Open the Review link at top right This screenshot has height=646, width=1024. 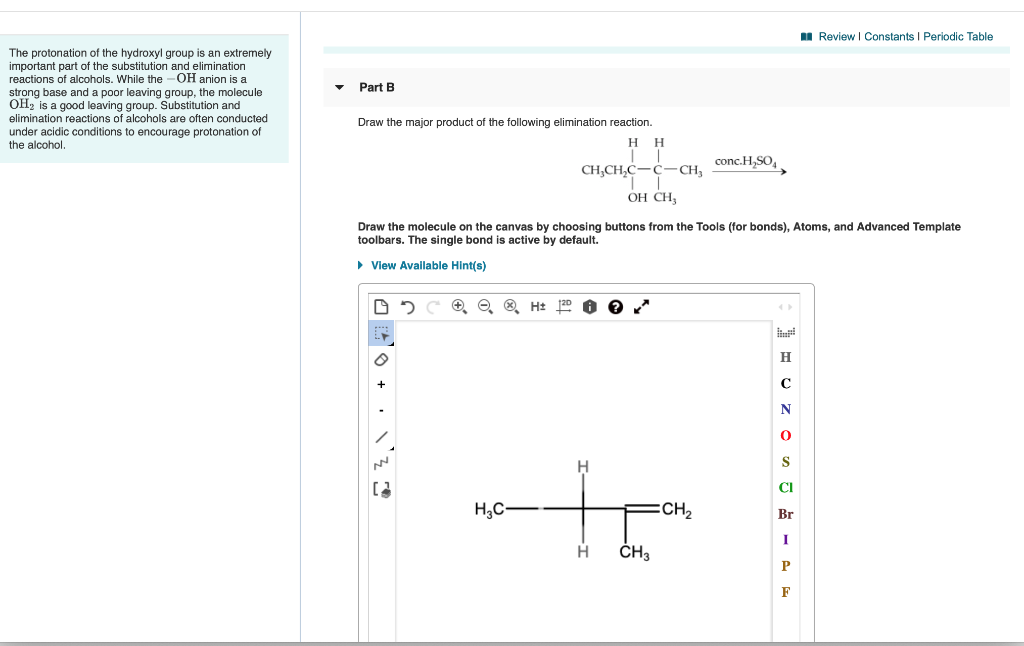point(836,36)
